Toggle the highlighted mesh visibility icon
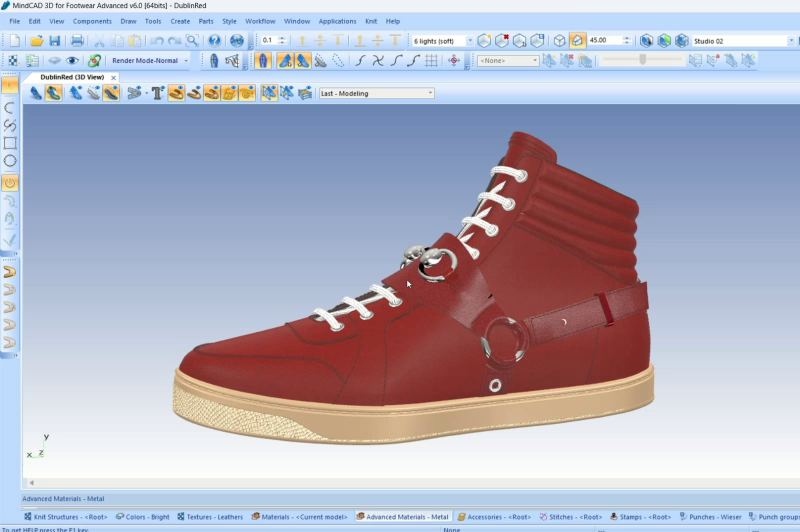800x532 pixels. 269,93
